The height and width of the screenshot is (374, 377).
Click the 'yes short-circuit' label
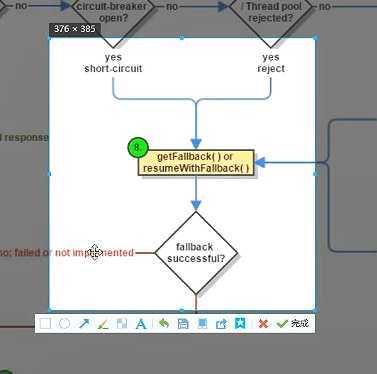pyautogui.click(x=113, y=63)
